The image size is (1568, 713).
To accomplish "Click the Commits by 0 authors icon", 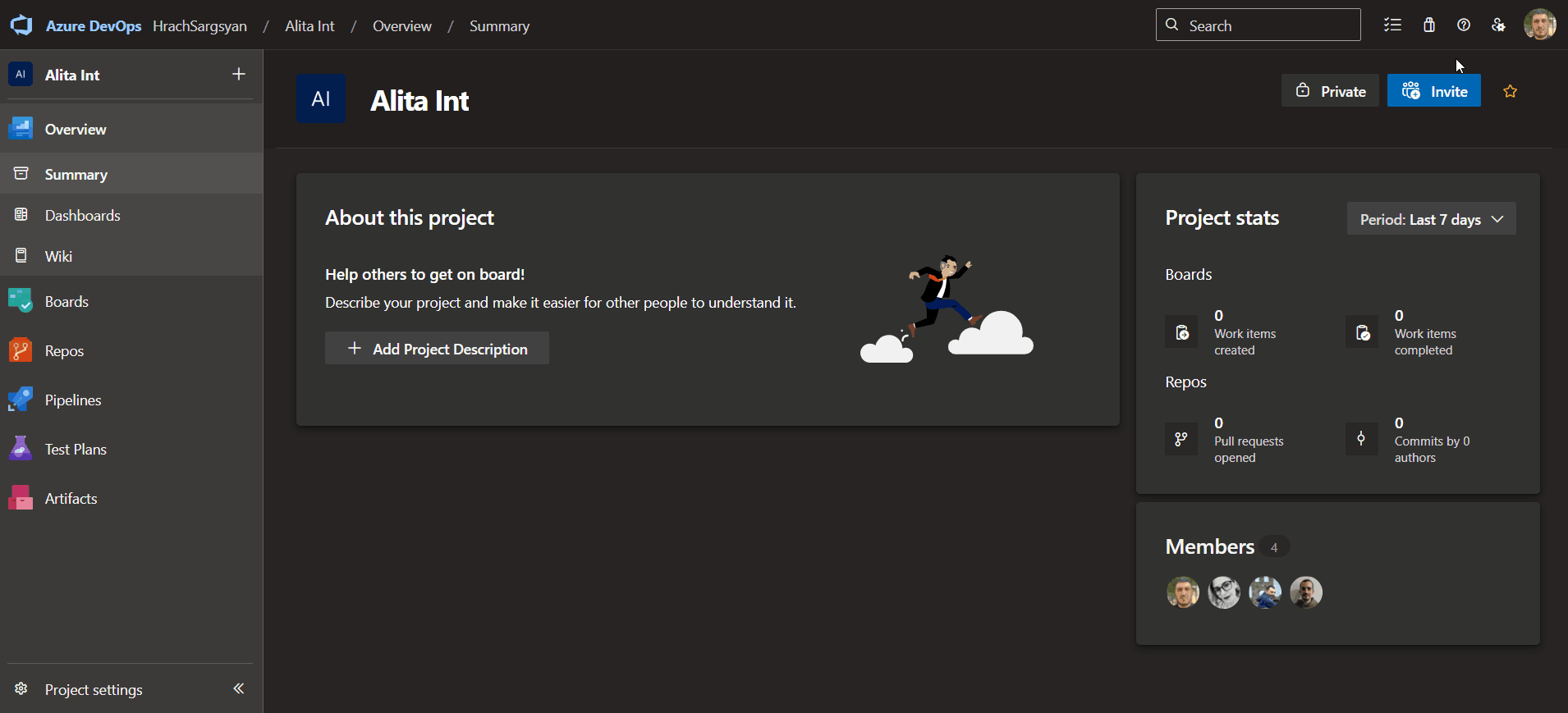I will coord(1362,439).
